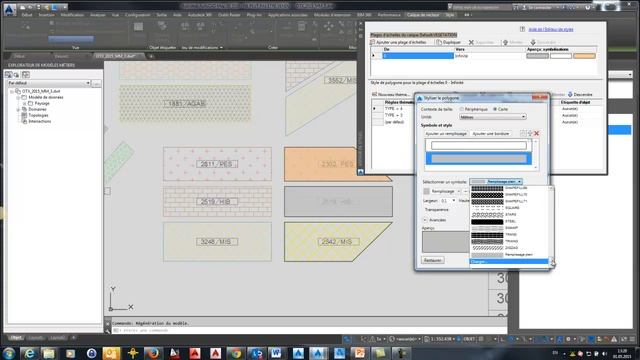640x360 pixels.
Task: Choose the Charger… entry in symbol list
Action: point(509,262)
